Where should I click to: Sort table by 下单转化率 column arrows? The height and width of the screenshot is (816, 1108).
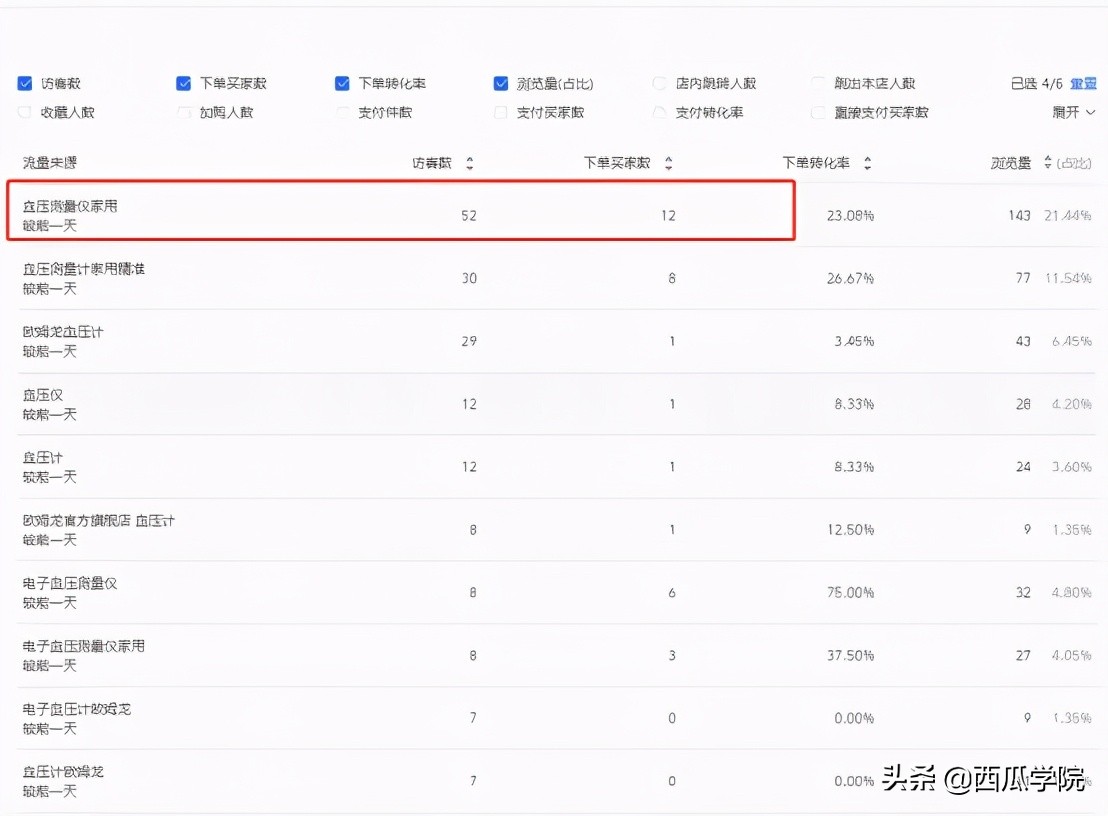pos(868,163)
